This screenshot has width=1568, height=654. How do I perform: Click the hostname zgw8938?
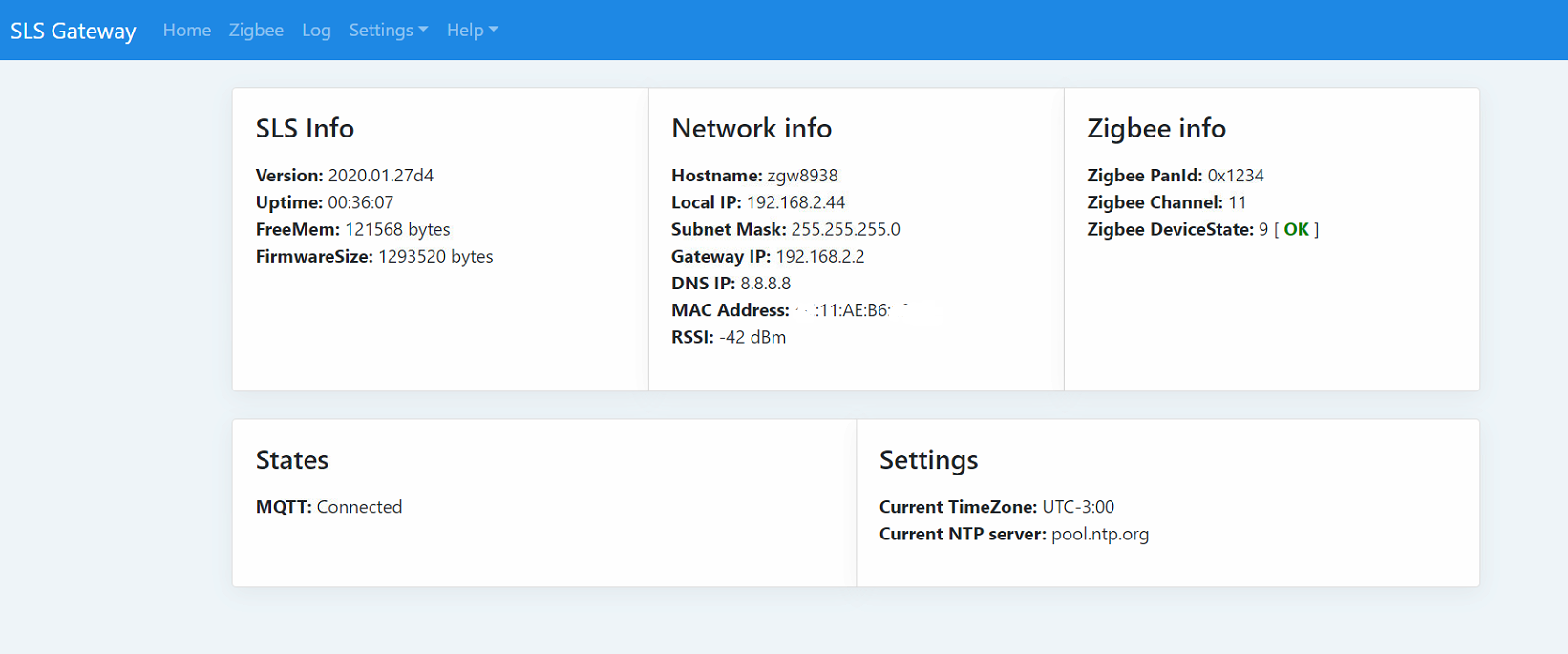[802, 176]
